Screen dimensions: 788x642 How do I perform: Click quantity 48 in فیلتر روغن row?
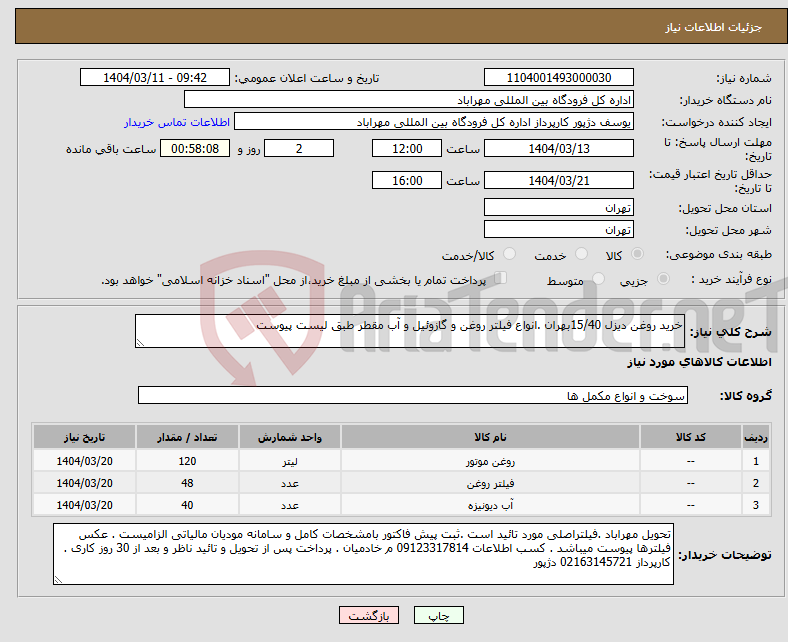pyautogui.click(x=187, y=483)
